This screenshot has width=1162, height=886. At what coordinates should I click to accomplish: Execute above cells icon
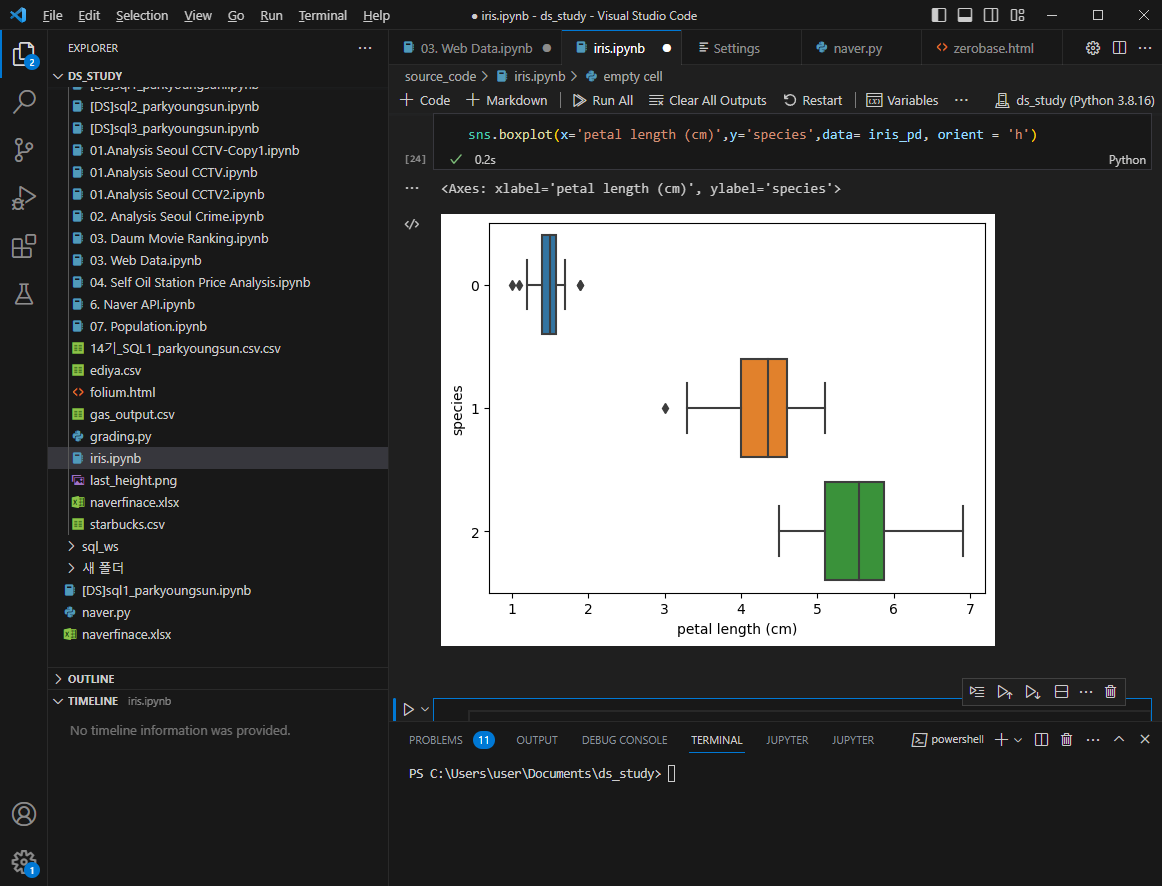pos(1005,692)
